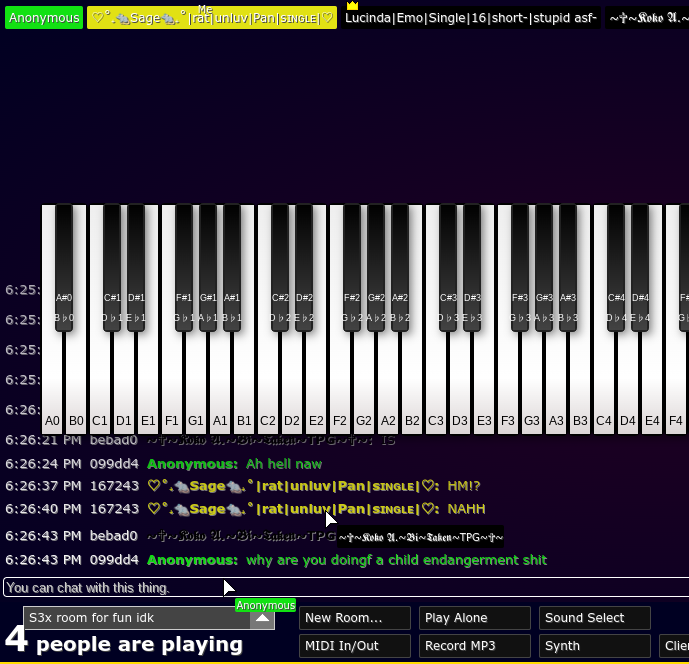Image resolution: width=689 pixels, height=664 pixels.
Task: Play the G#2 black key
Action: (376, 268)
